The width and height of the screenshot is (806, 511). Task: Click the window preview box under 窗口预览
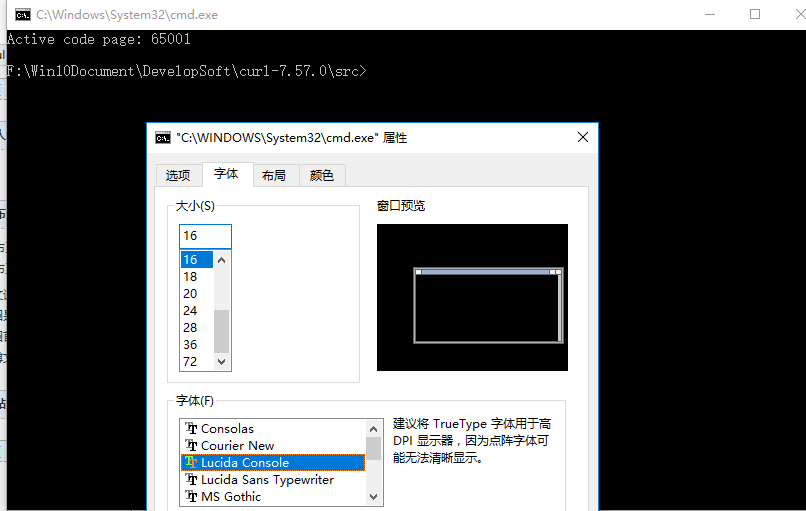(472, 297)
